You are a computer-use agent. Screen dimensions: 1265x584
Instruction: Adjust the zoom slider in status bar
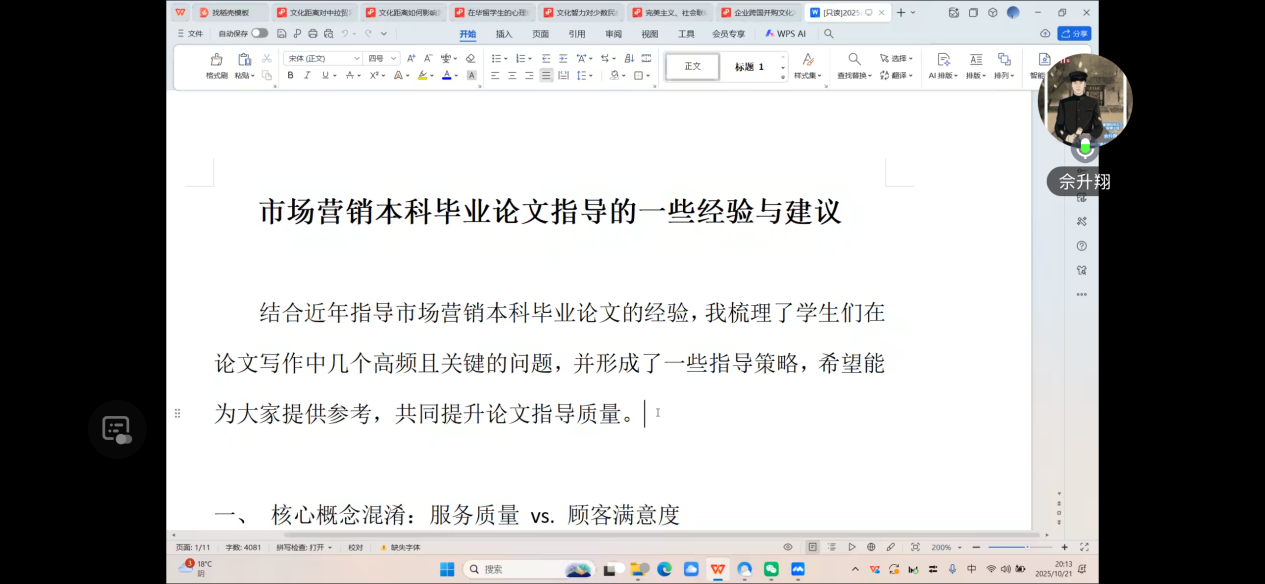pyautogui.click(x=1025, y=547)
